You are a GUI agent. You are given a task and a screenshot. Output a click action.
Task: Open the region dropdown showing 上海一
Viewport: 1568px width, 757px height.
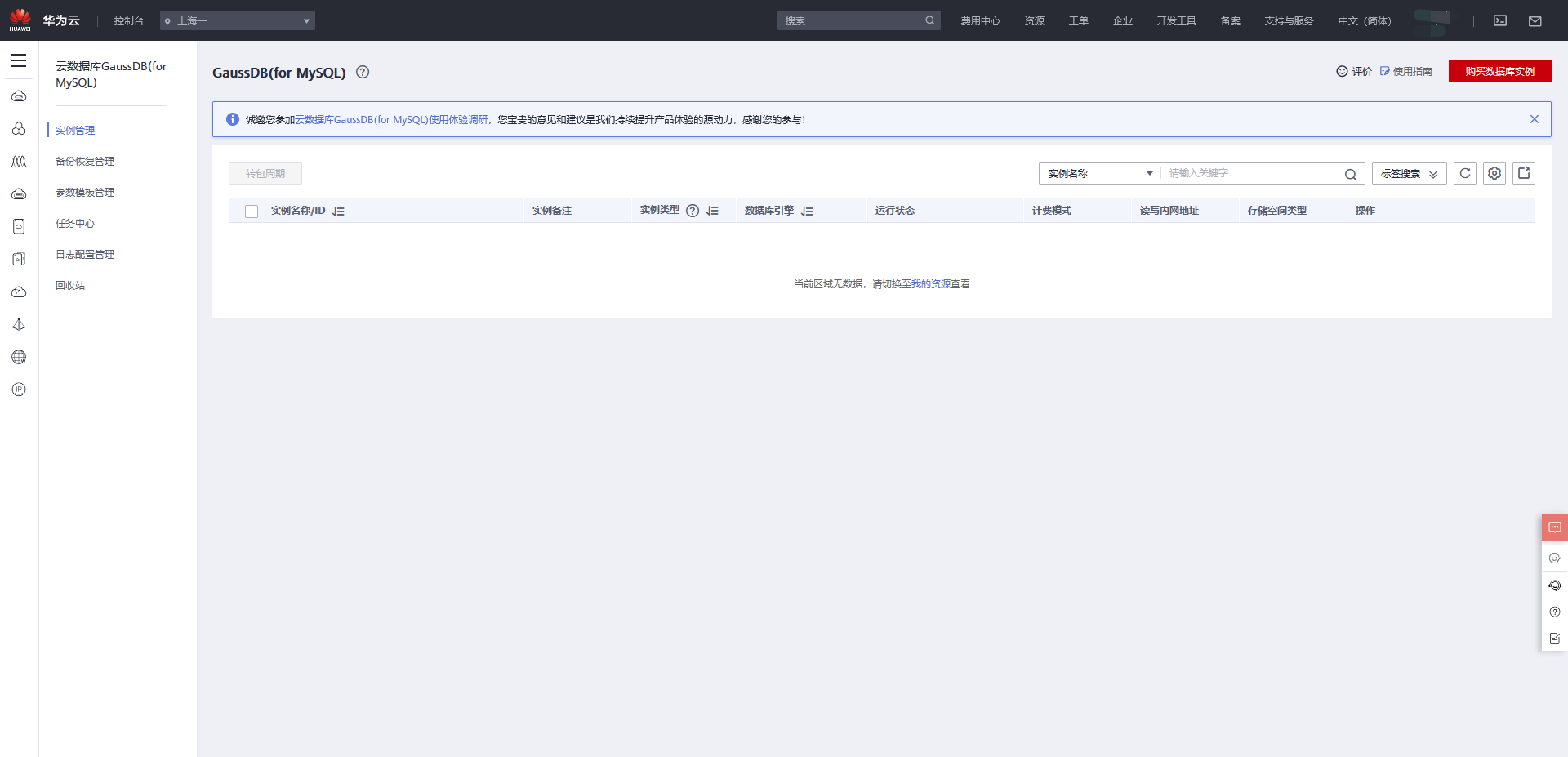coord(238,20)
